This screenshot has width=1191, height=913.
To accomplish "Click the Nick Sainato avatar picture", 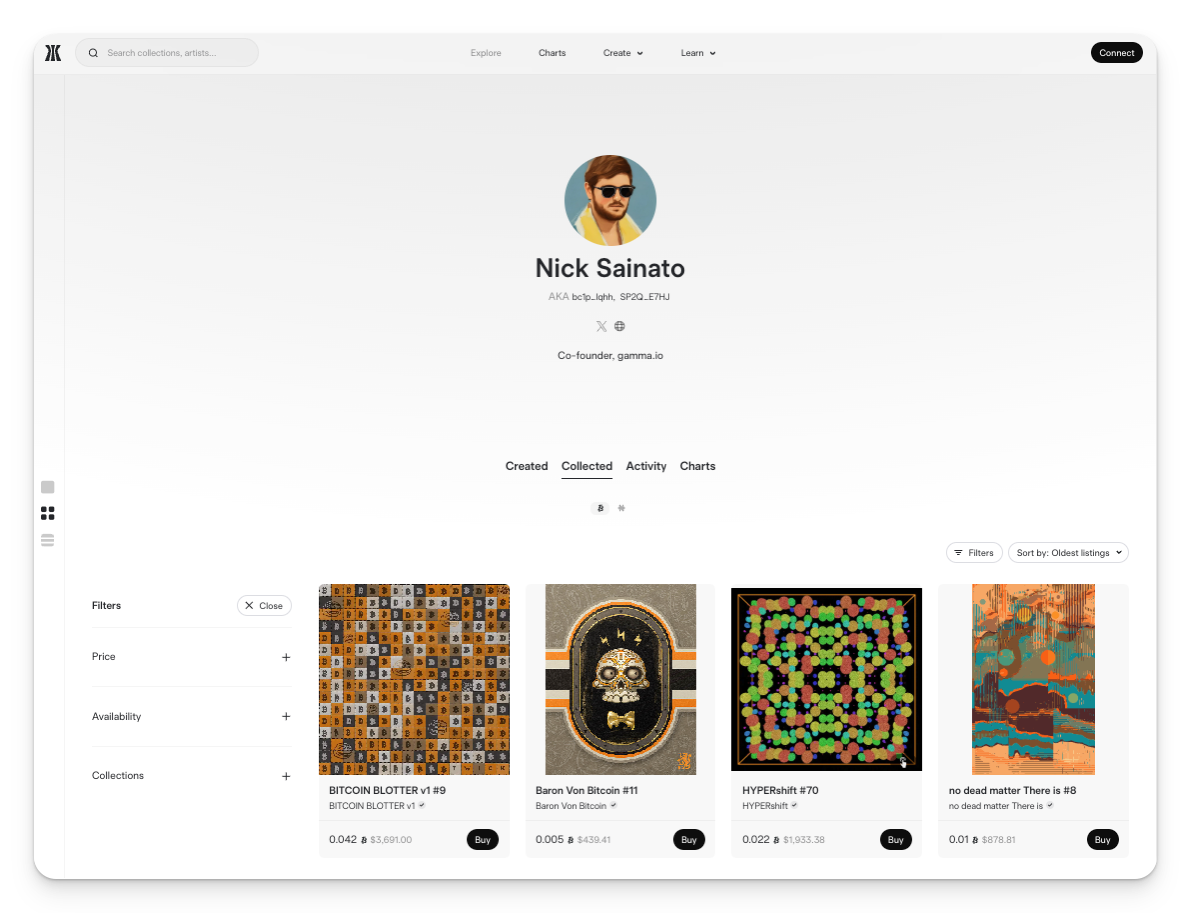I will click(610, 201).
